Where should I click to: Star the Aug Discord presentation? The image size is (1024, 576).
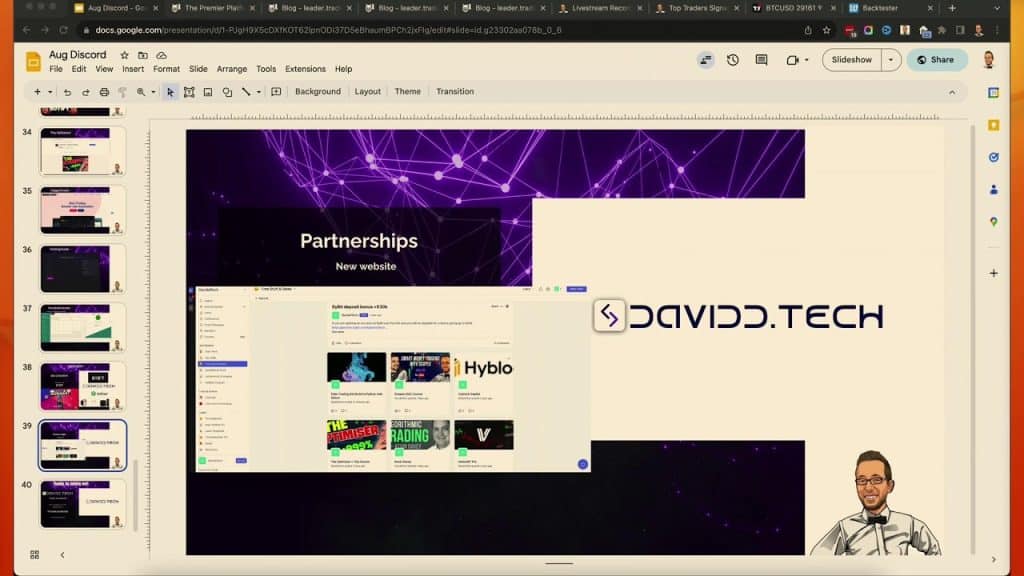tap(125, 56)
